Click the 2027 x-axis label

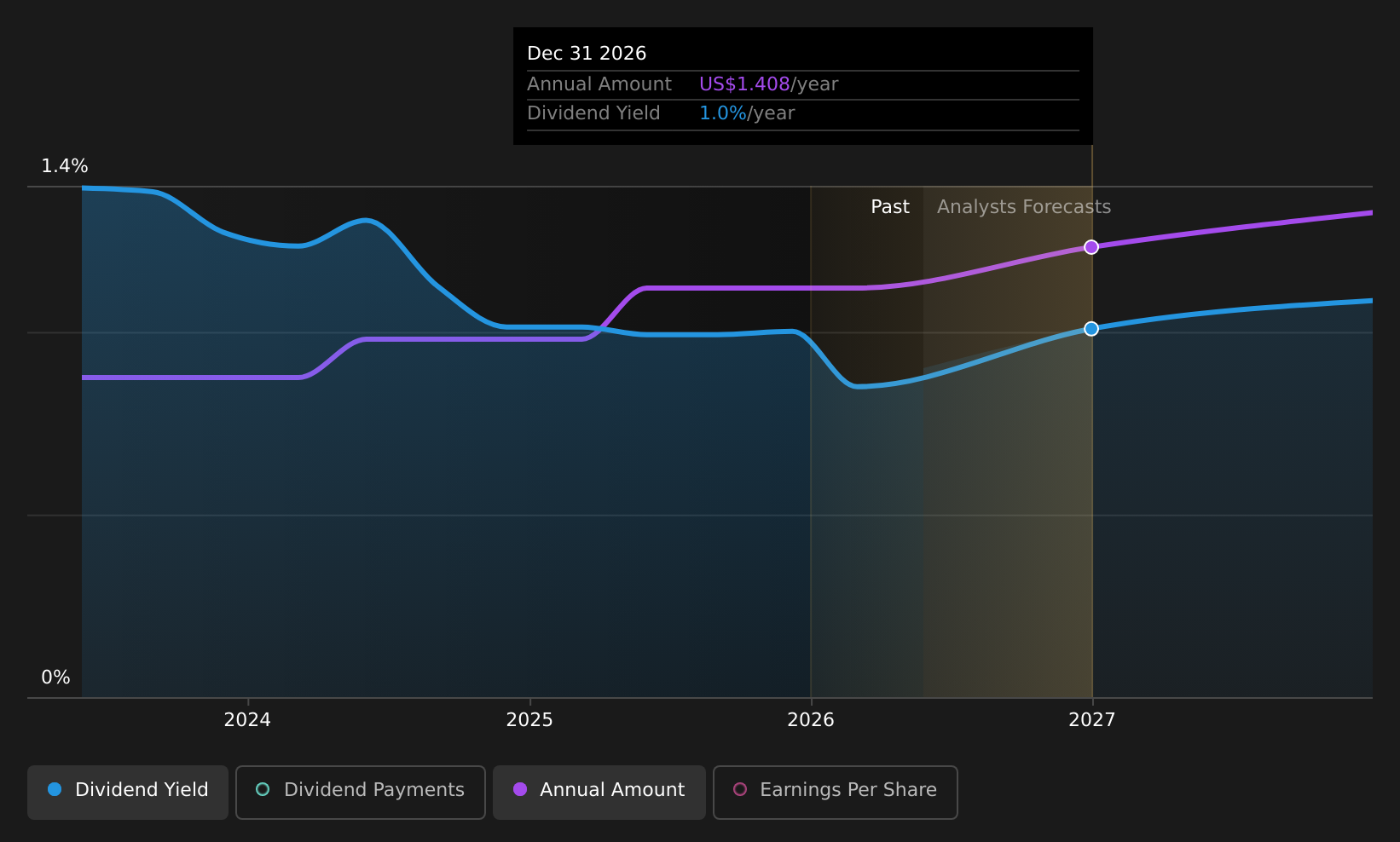[x=1092, y=720]
